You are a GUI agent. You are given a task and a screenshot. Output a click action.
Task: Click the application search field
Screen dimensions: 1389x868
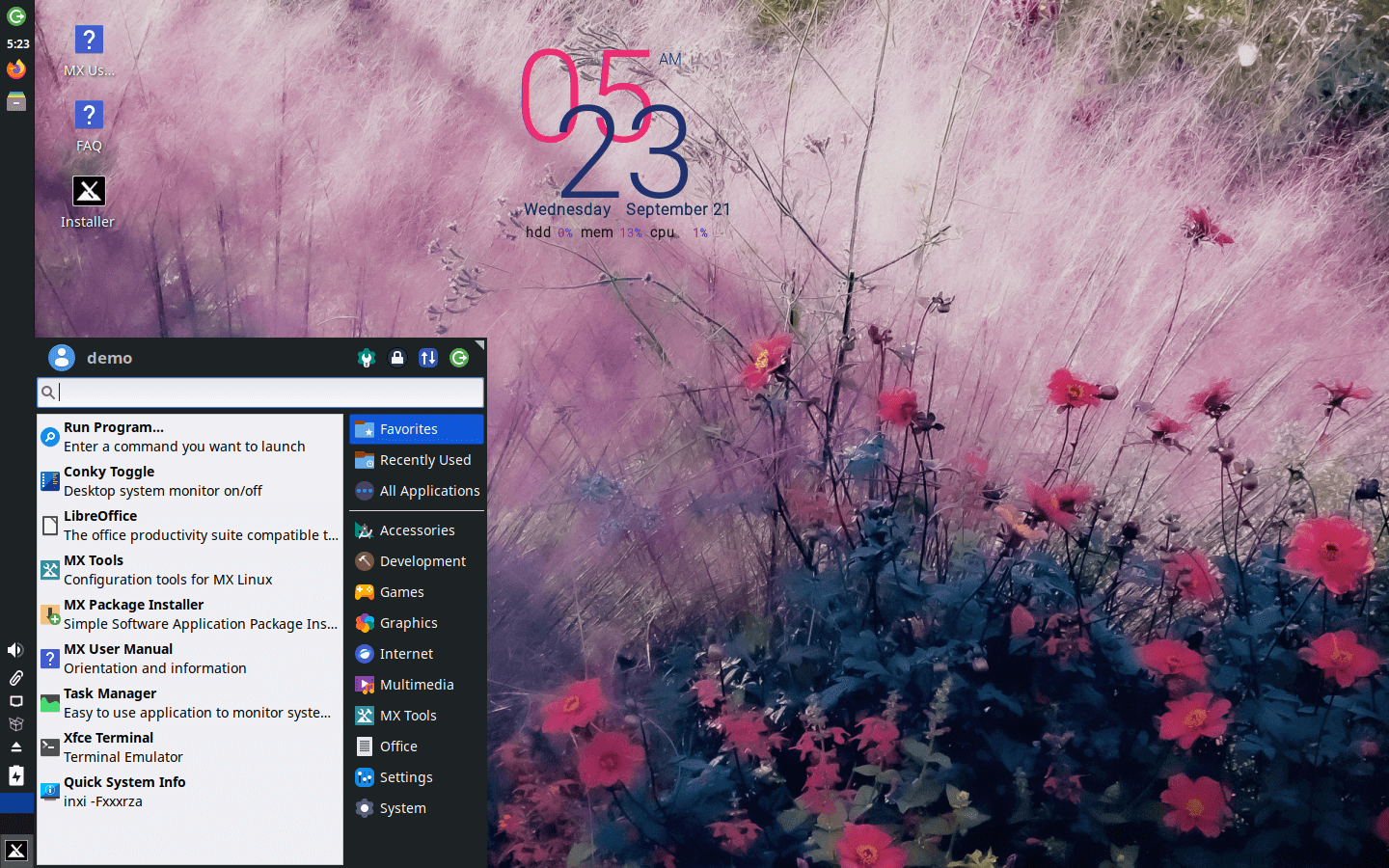(260, 392)
